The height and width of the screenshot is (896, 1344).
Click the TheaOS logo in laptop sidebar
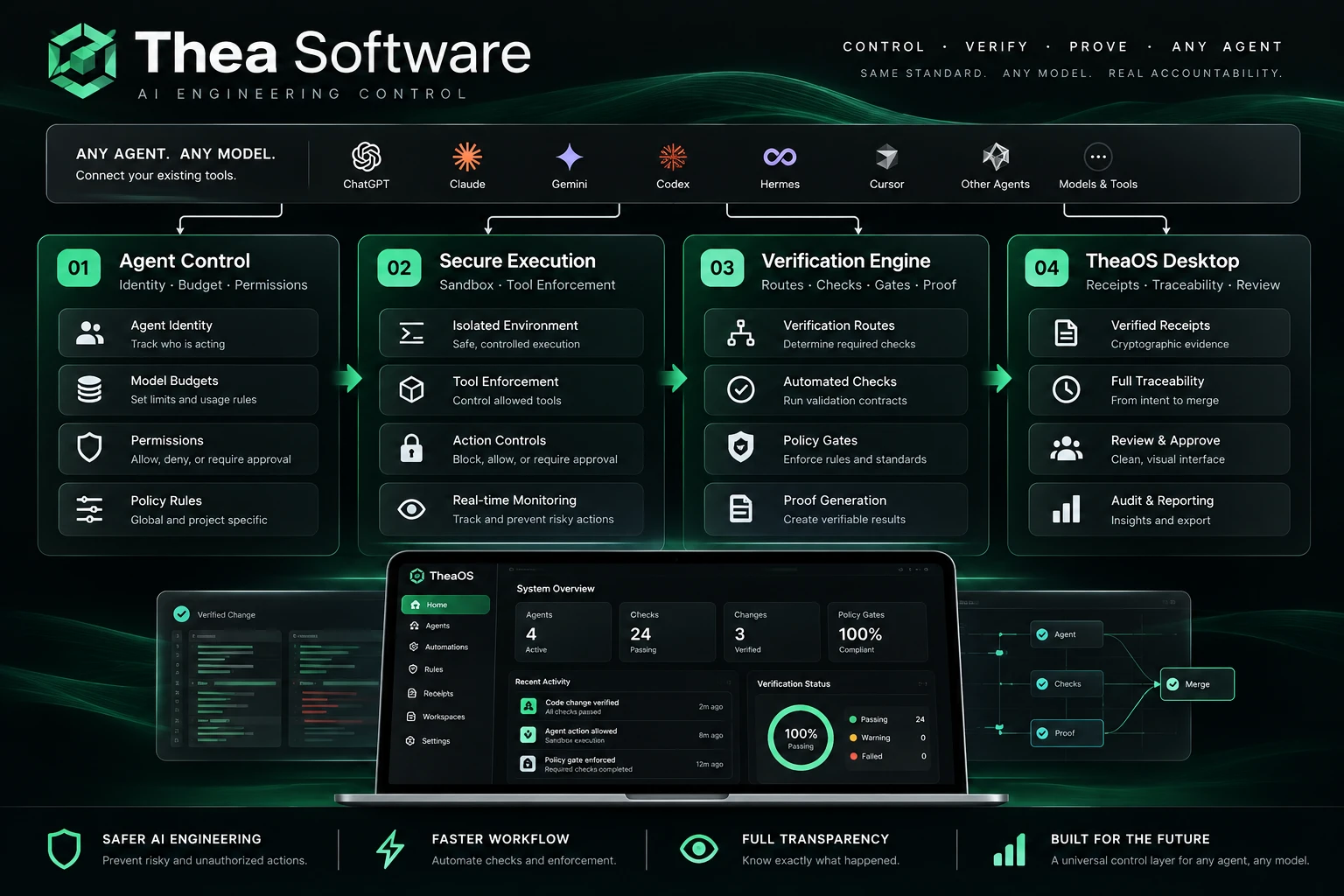[x=417, y=576]
